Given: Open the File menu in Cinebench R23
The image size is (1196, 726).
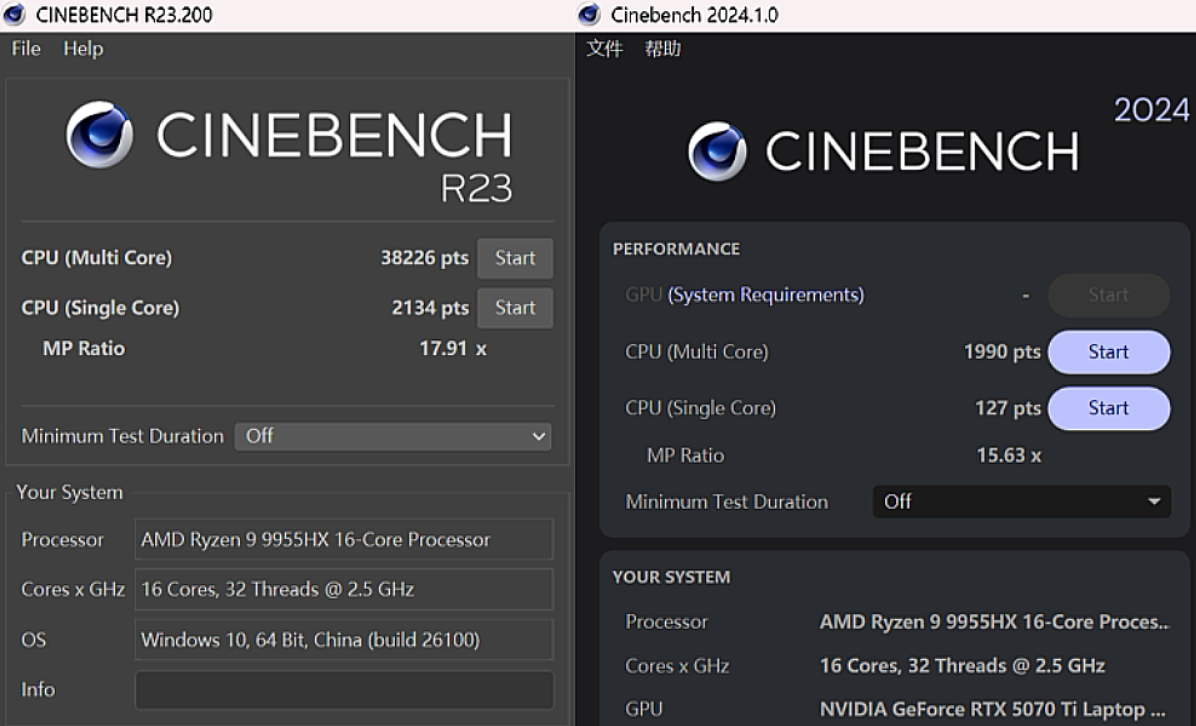Looking at the screenshot, I should point(26,48).
